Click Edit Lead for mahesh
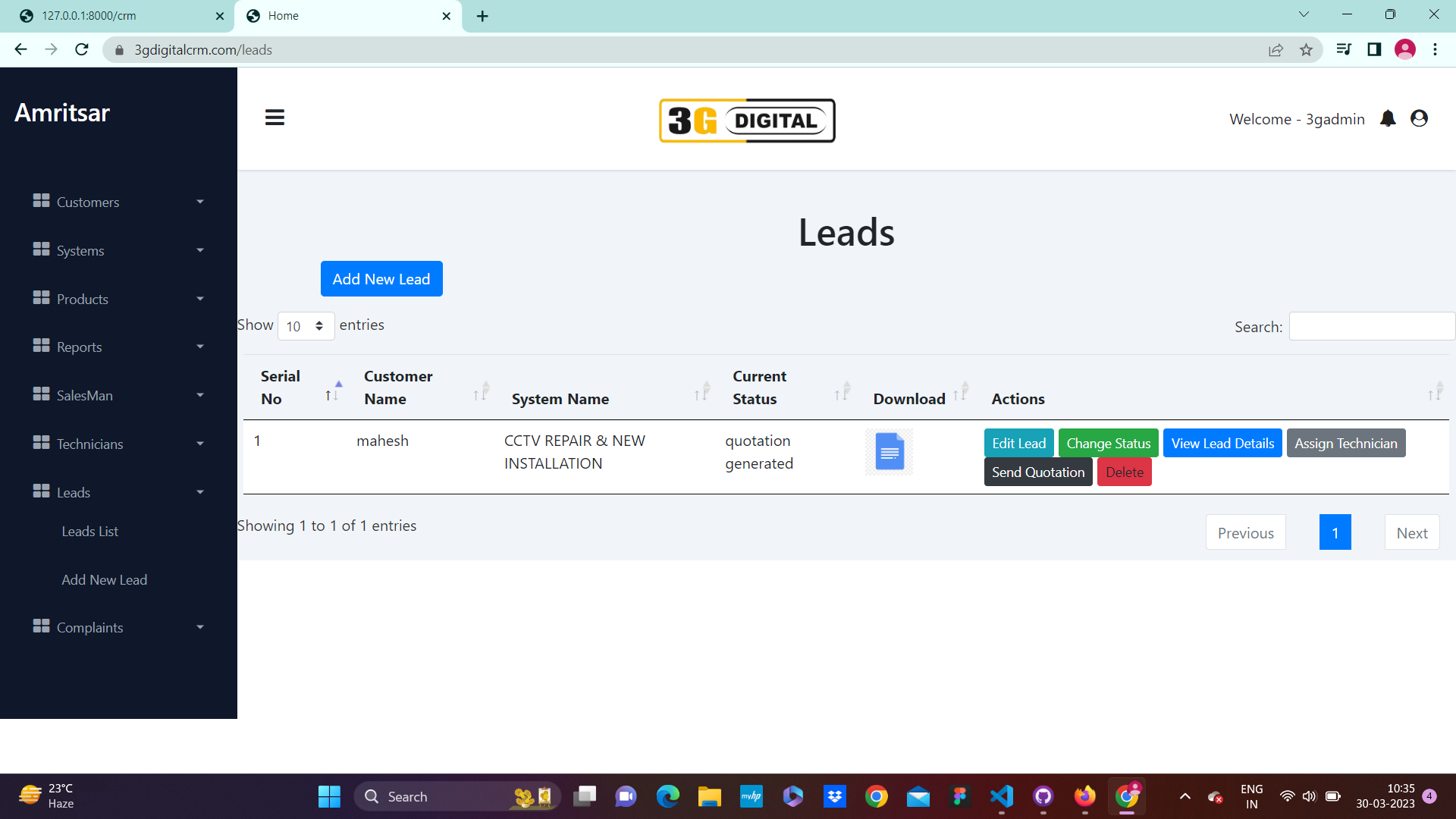The height and width of the screenshot is (819, 1456). coord(1018,444)
